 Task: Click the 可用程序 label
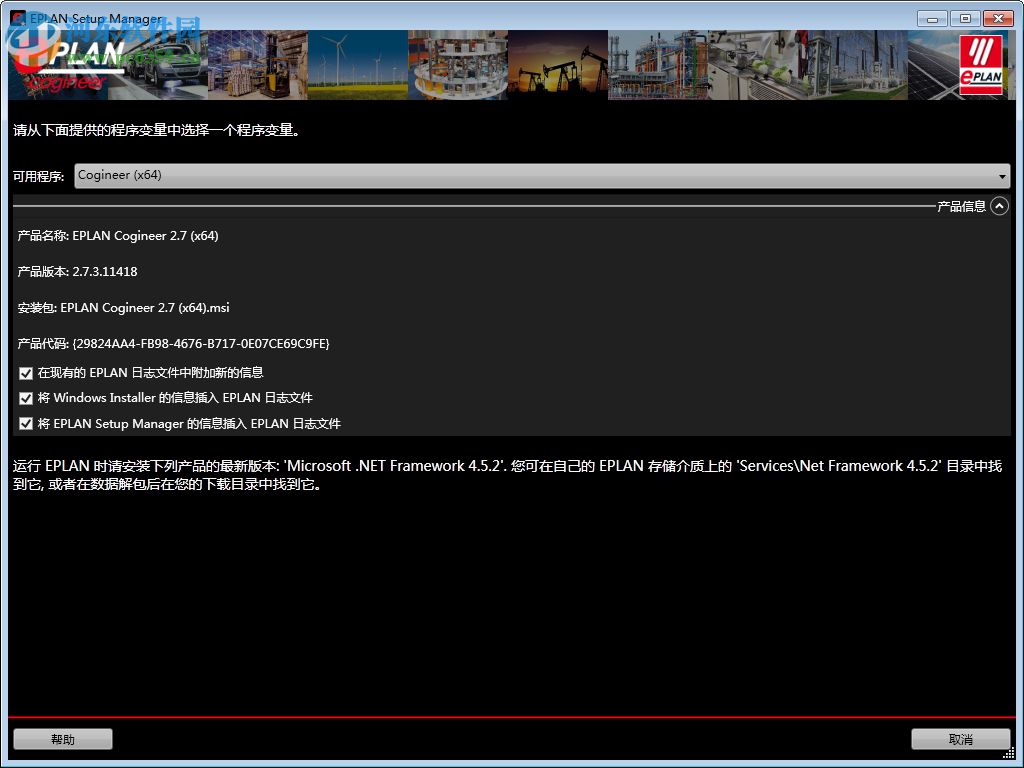pos(39,176)
